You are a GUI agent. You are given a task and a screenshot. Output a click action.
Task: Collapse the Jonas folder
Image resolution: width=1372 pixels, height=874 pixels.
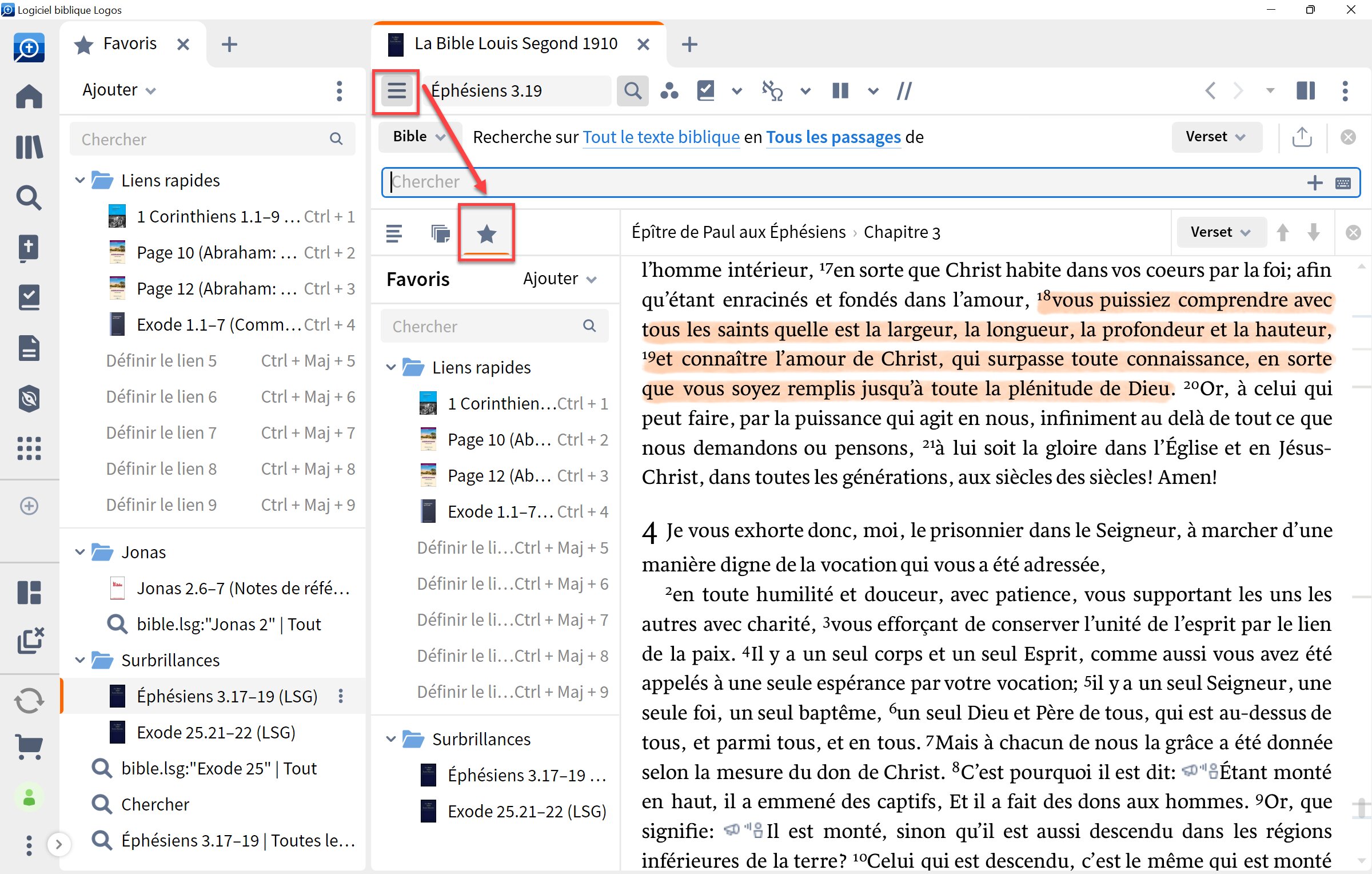click(x=80, y=553)
